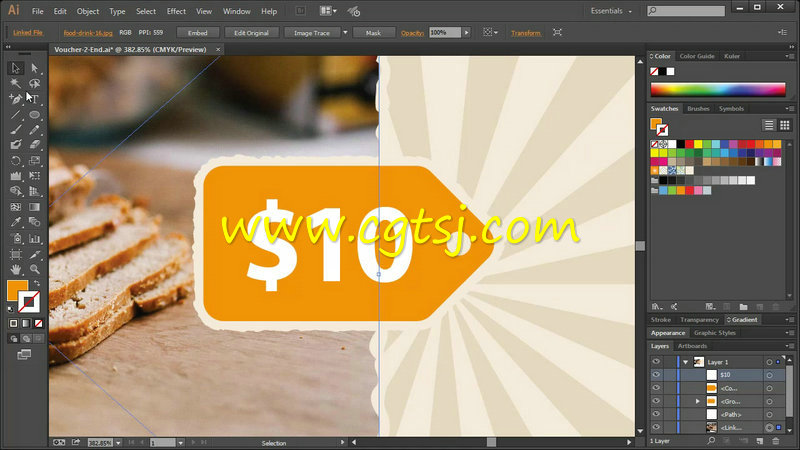Toggle visibility of <Gro...> group item
This screenshot has height=450, width=800.
(x=656, y=401)
